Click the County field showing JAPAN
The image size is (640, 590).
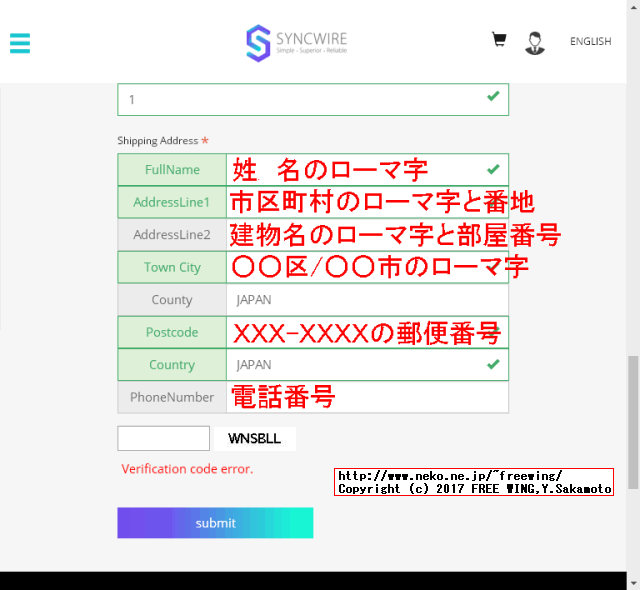point(367,300)
